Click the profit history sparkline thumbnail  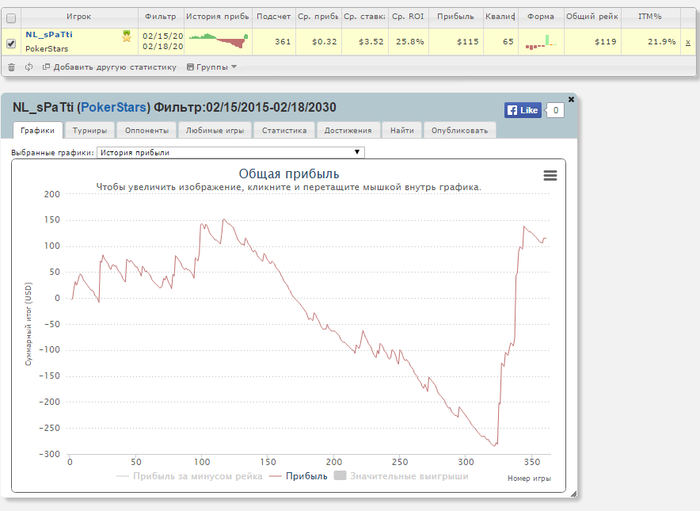(218, 41)
